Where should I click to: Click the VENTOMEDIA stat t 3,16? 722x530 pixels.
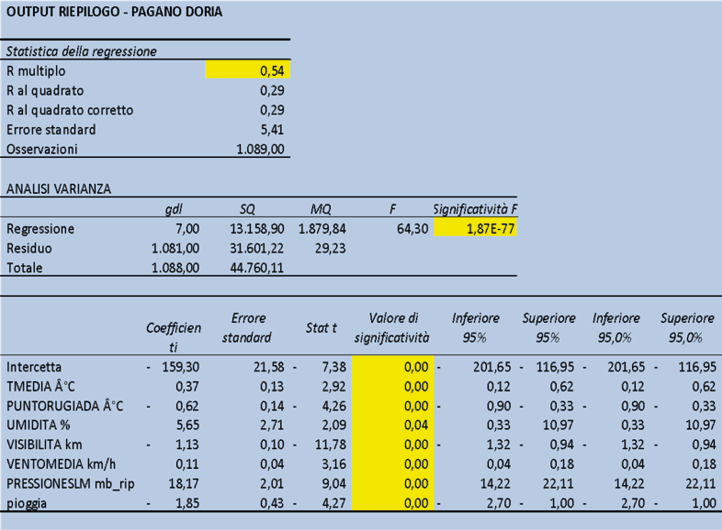[334, 464]
